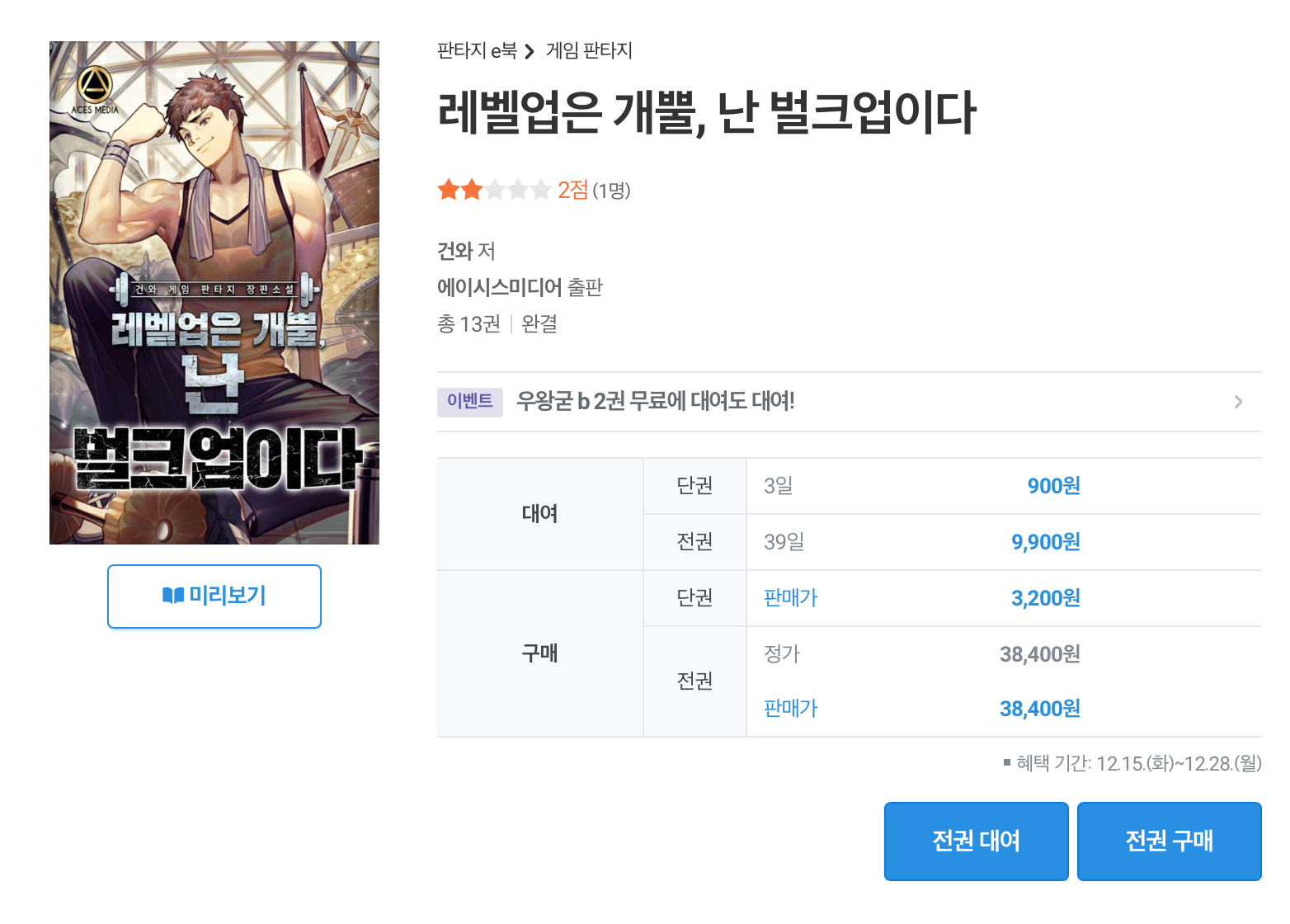Click the Aces Media logo on cover

95,90
